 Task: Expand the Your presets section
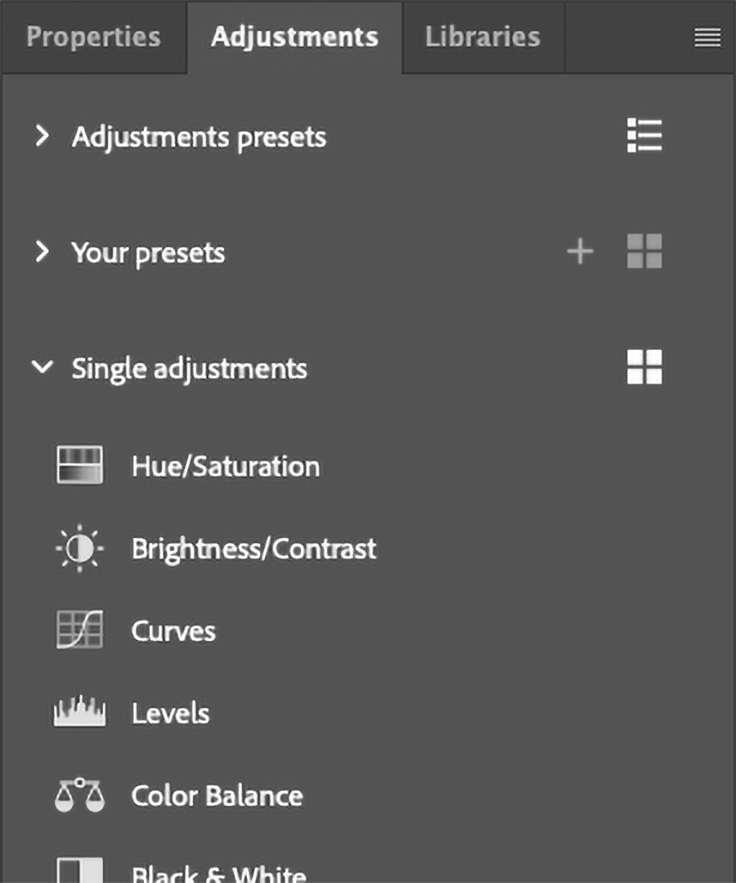41,252
